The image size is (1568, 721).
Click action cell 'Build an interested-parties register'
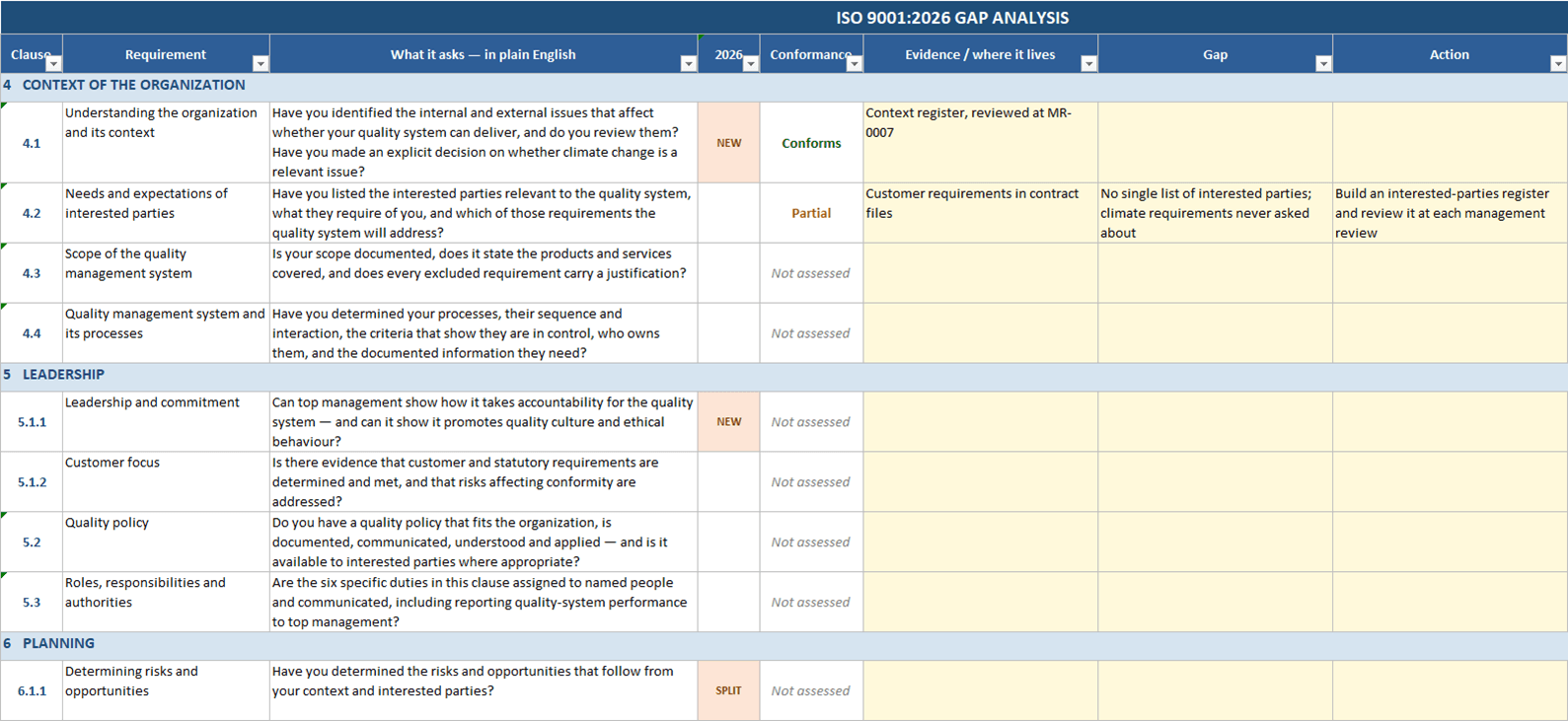[1450, 213]
